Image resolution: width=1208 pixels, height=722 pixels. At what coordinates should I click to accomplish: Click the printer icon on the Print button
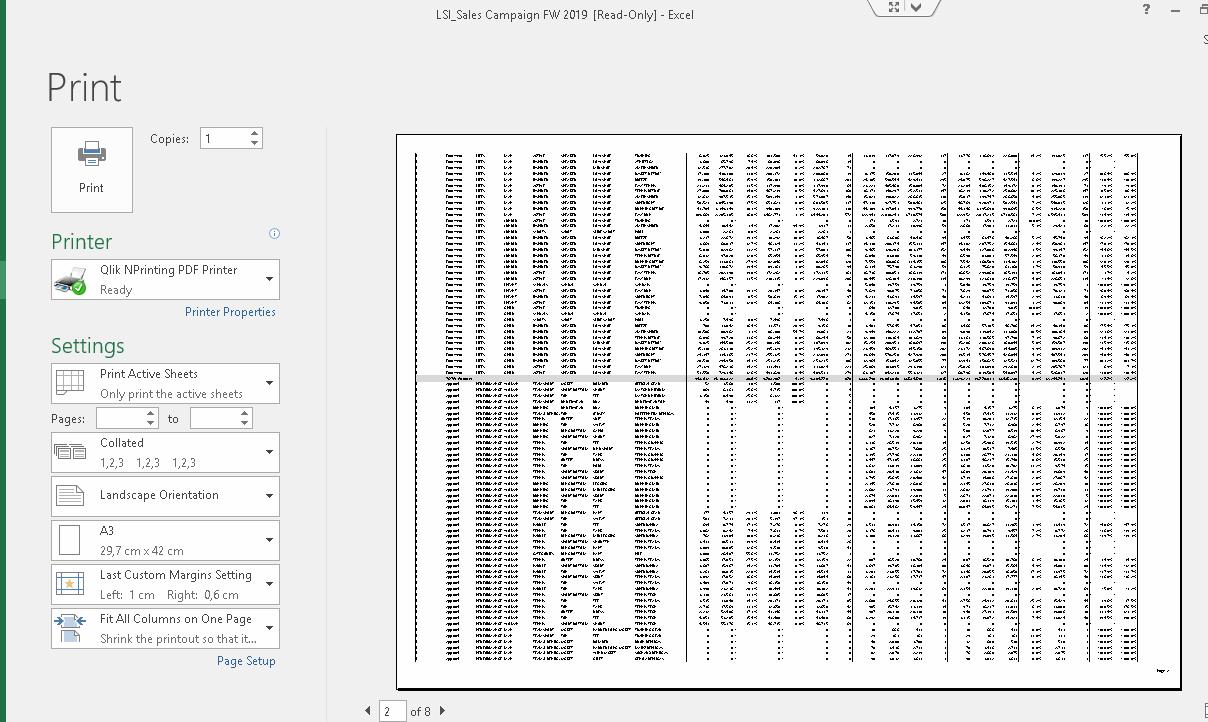[91, 152]
